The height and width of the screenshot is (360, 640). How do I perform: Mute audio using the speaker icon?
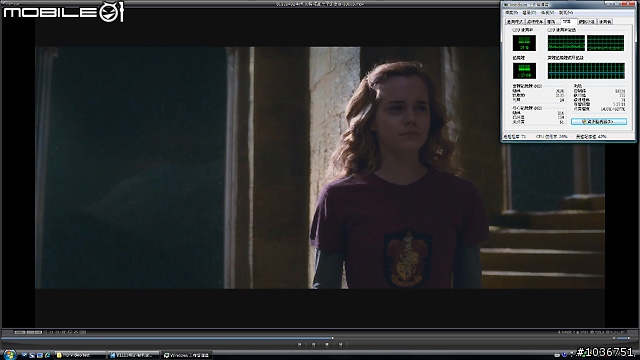613,338
